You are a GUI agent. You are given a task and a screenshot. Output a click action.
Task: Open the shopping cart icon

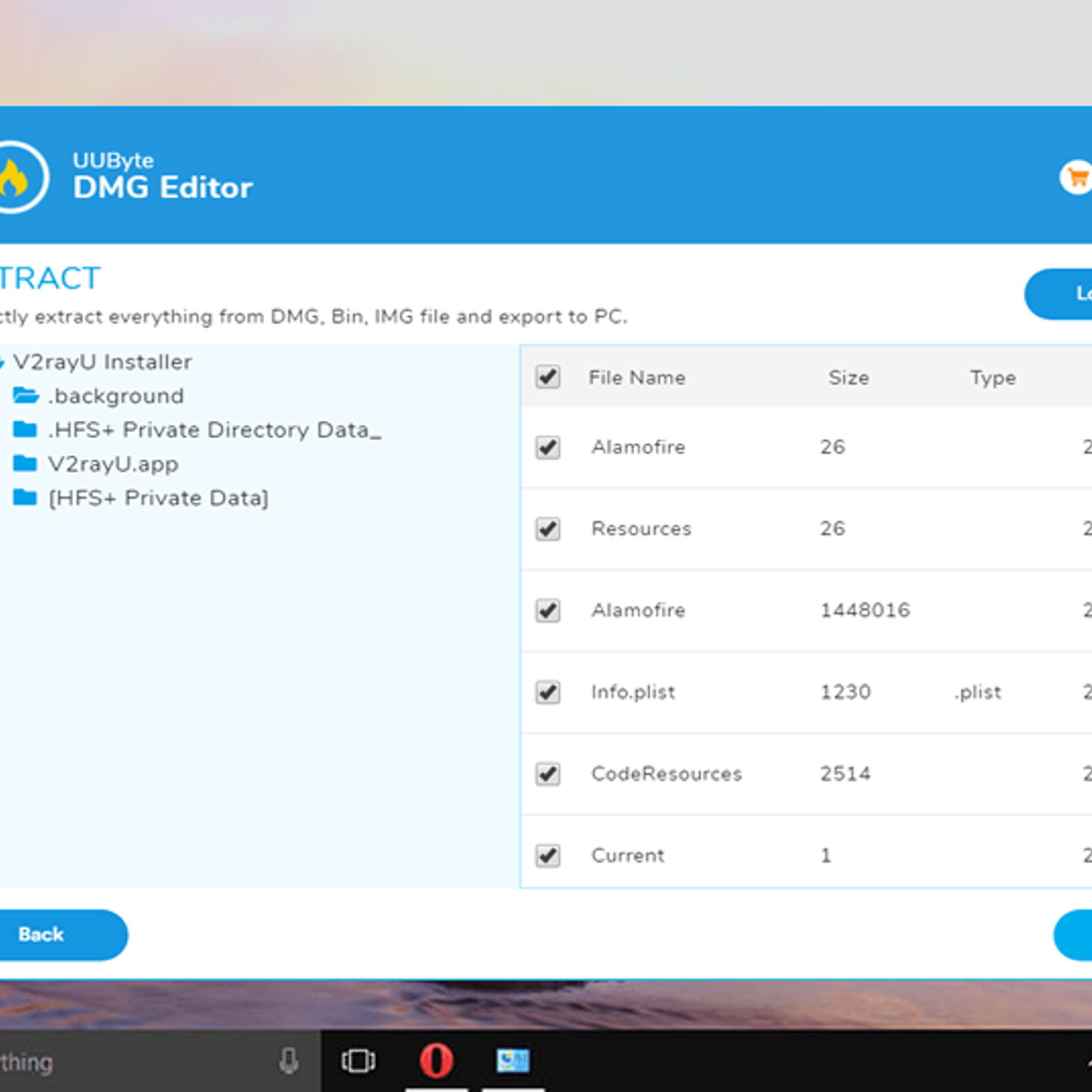[1077, 177]
